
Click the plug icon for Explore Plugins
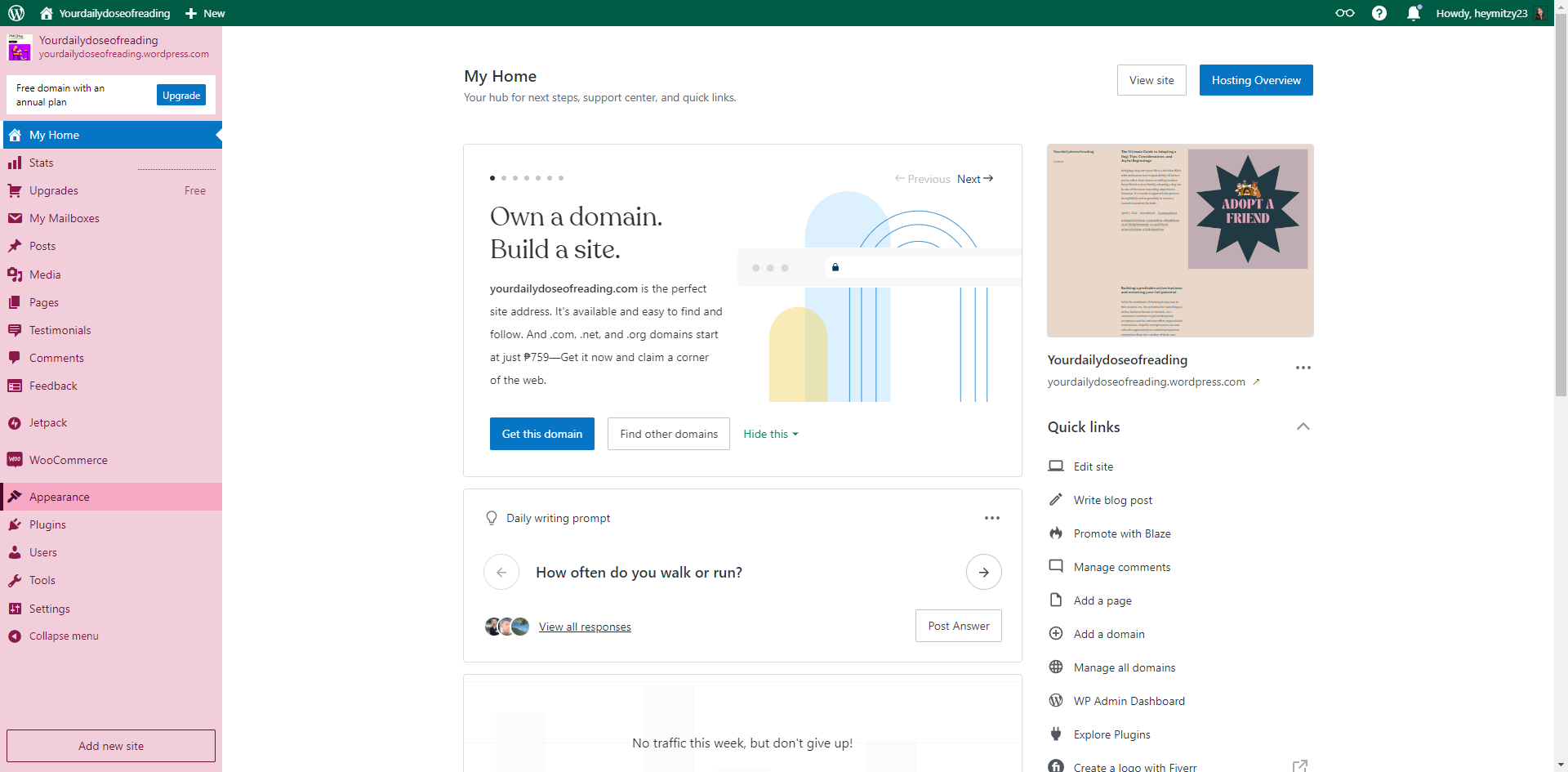click(x=1056, y=734)
